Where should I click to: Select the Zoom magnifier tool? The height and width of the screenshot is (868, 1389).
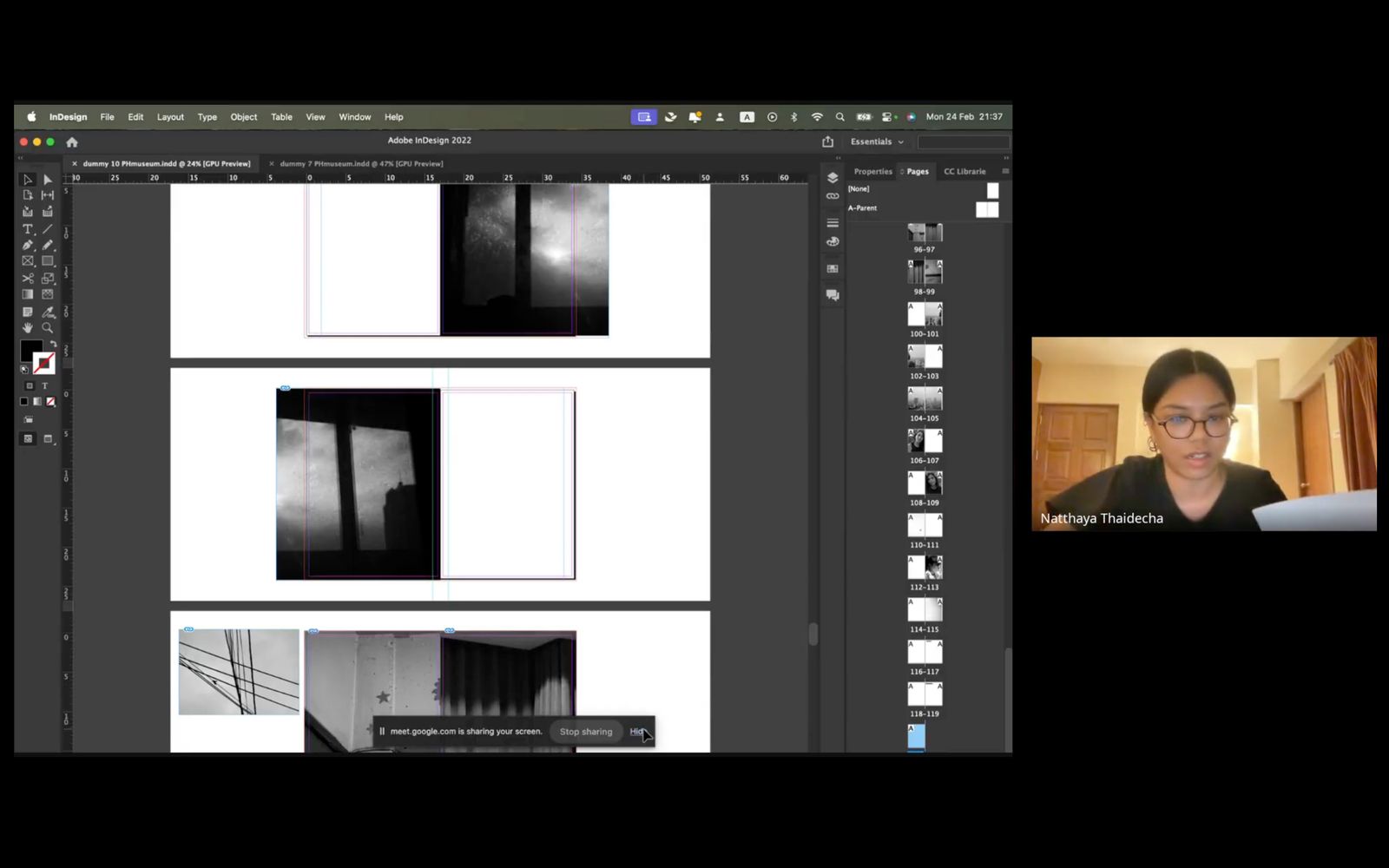(x=48, y=328)
